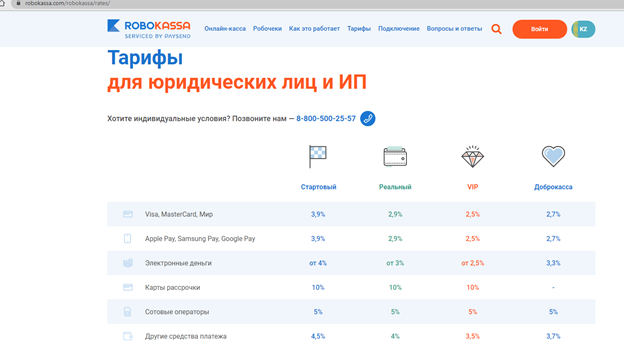Click the Стартовый tariff heading
The image size is (624, 363).
pyautogui.click(x=318, y=187)
